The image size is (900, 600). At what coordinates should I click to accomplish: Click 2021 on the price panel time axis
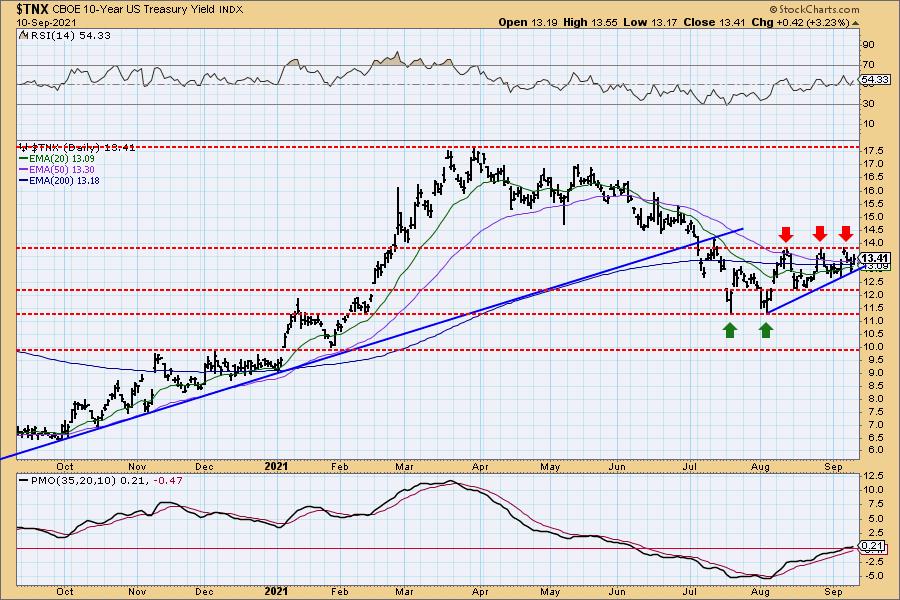276,467
